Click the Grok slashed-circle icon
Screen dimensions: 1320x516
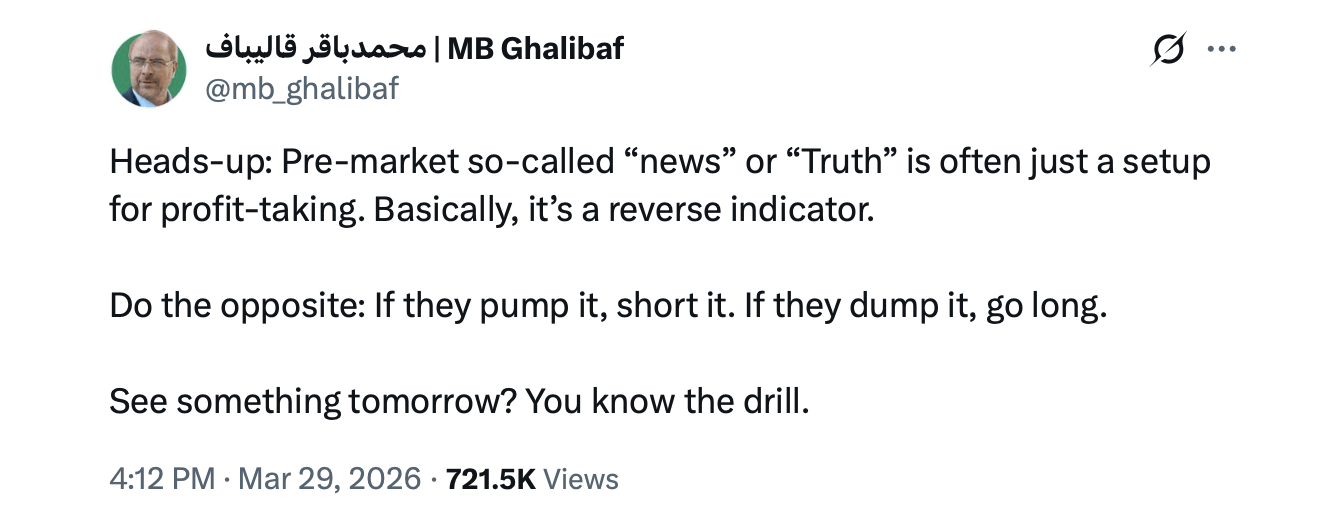coord(1168,49)
